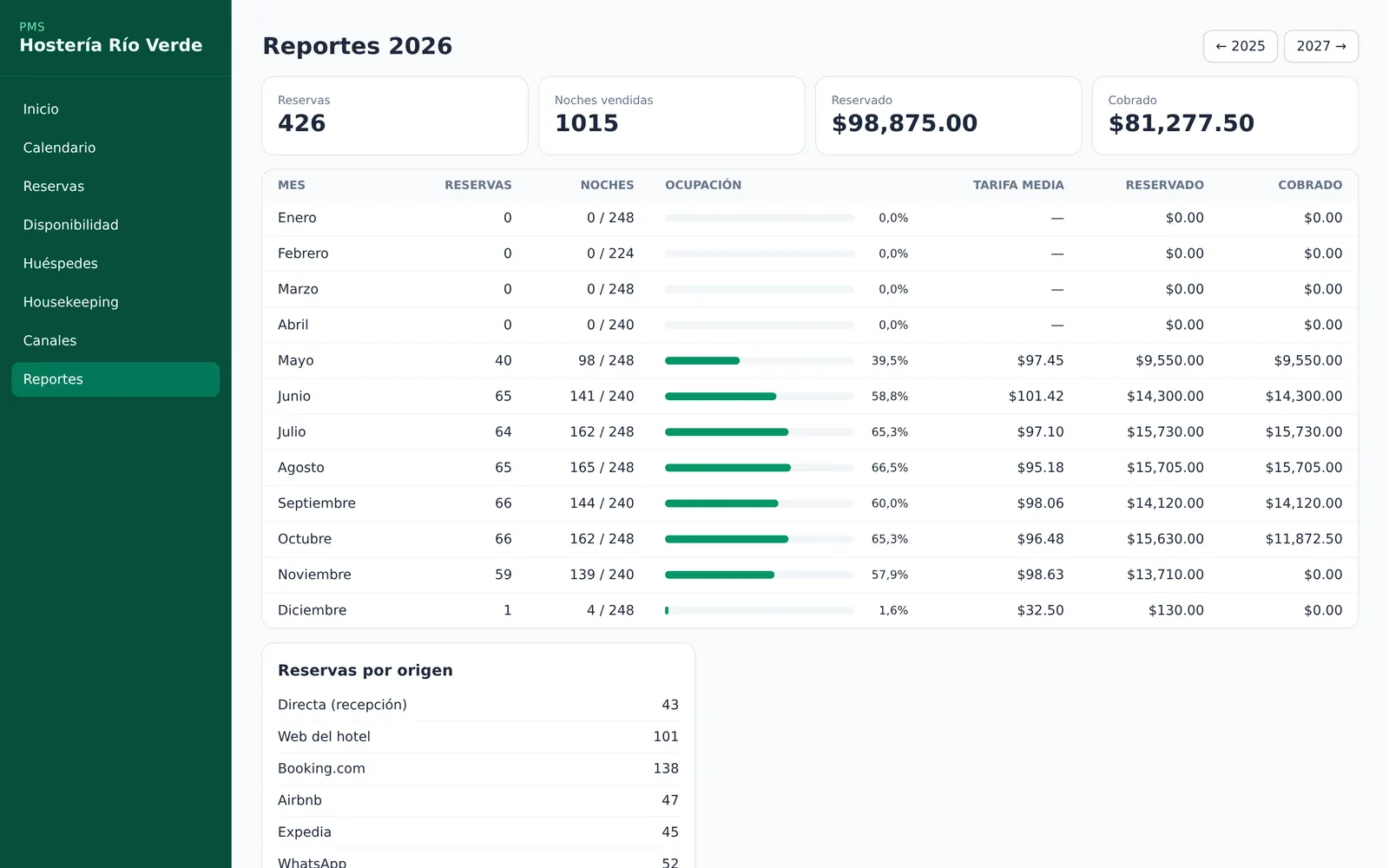Image resolution: width=1389 pixels, height=868 pixels.
Task: Click the 66,5% occupancy for Agosto
Action: 890,468
